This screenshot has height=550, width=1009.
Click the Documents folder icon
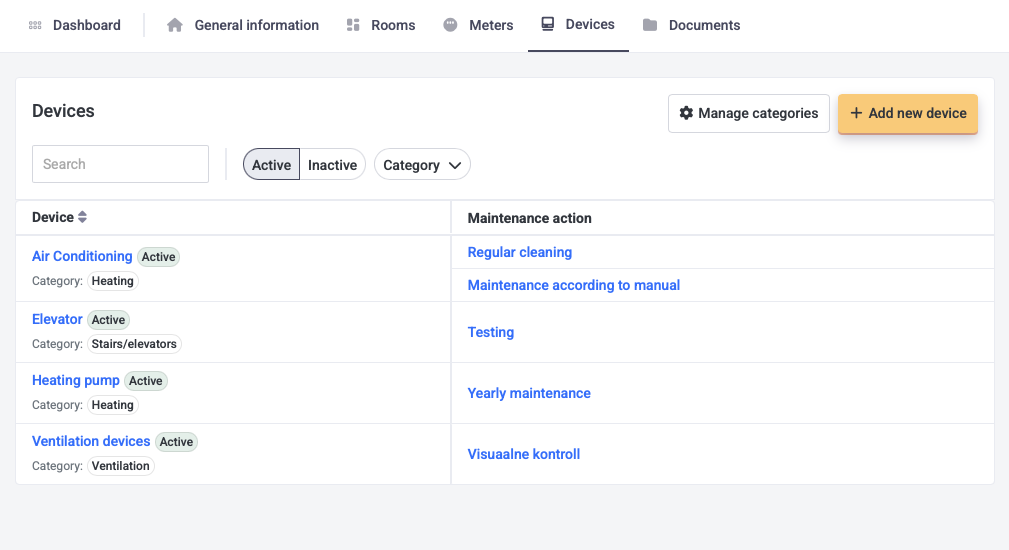[650, 25]
